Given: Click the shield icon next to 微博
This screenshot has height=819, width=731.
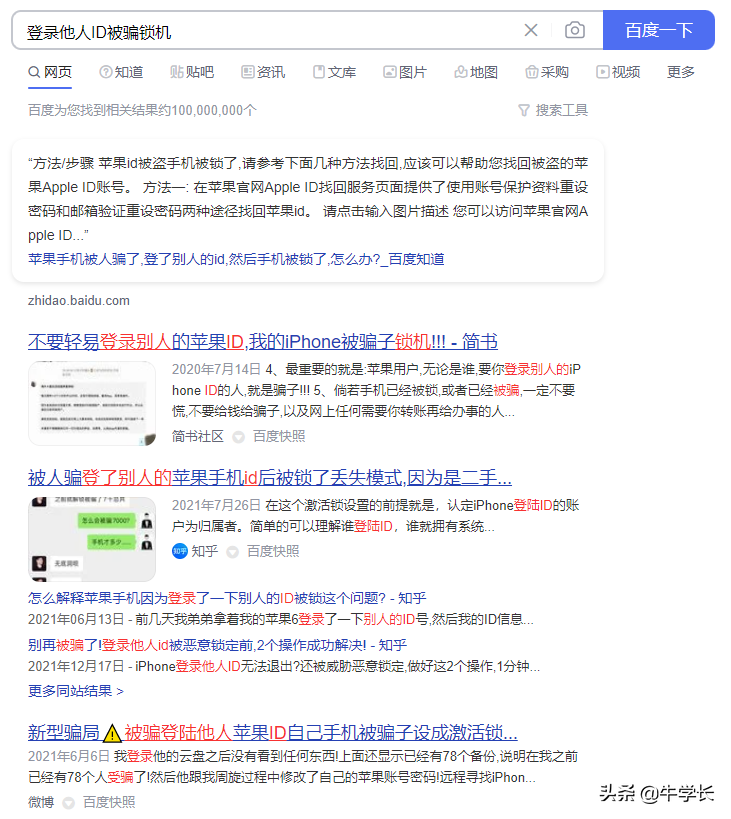Looking at the screenshot, I should point(68,803).
